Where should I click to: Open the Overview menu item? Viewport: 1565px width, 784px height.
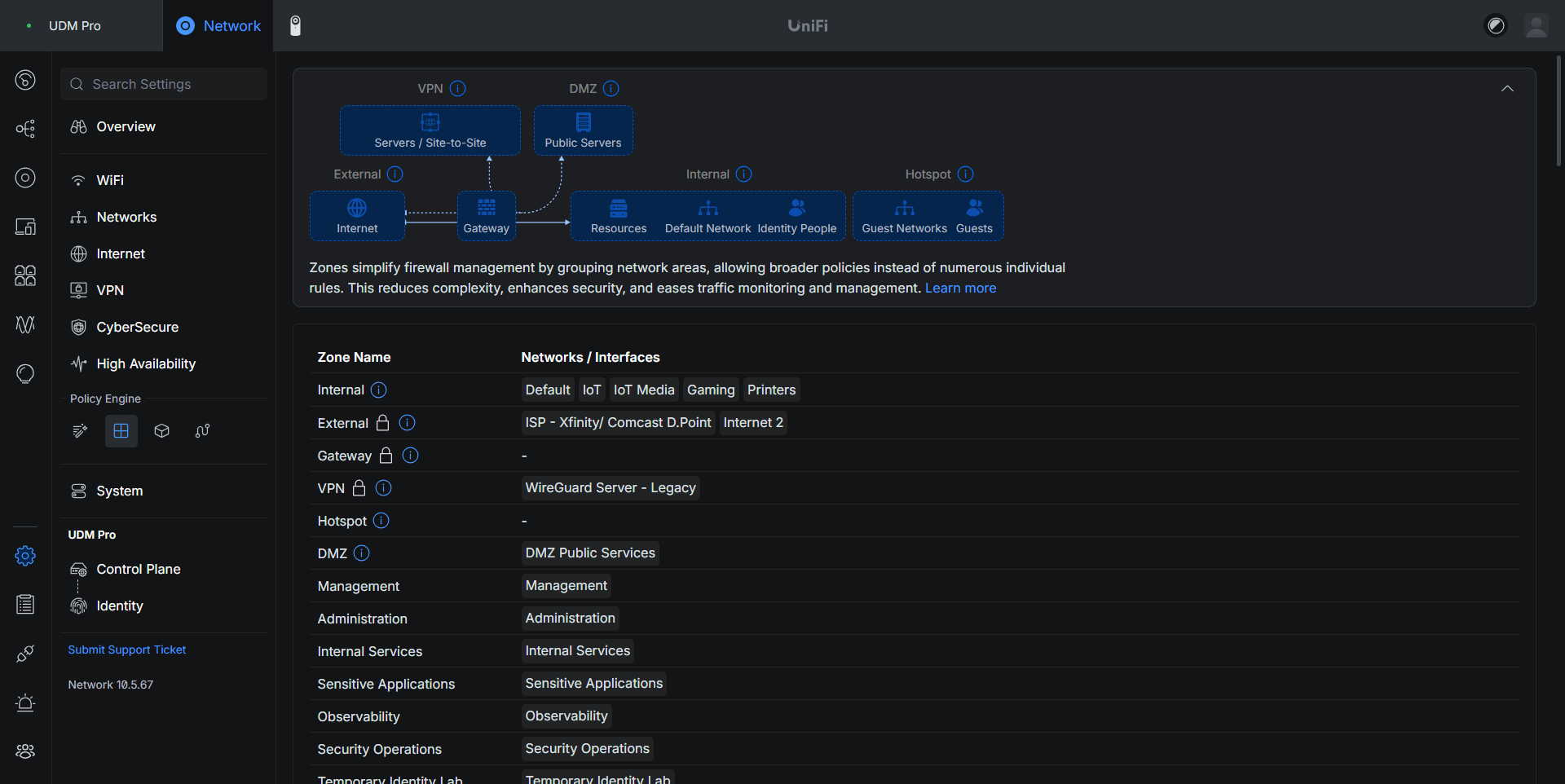coord(164,126)
